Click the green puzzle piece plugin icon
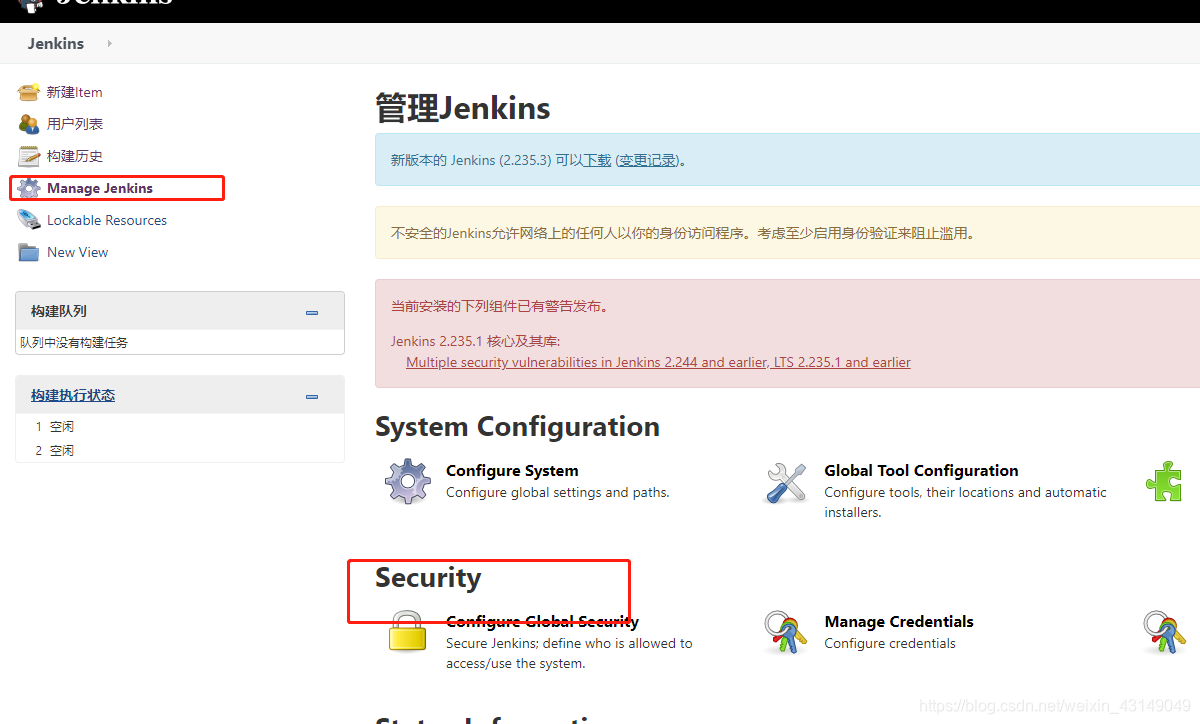Viewport: 1200px width, 724px height. coord(1164,481)
